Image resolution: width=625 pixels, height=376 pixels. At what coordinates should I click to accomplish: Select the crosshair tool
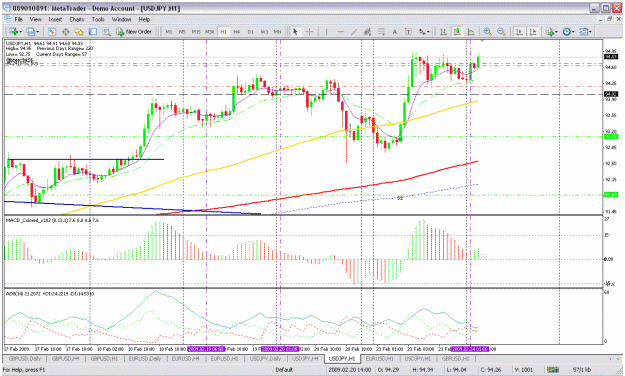(x=309, y=31)
